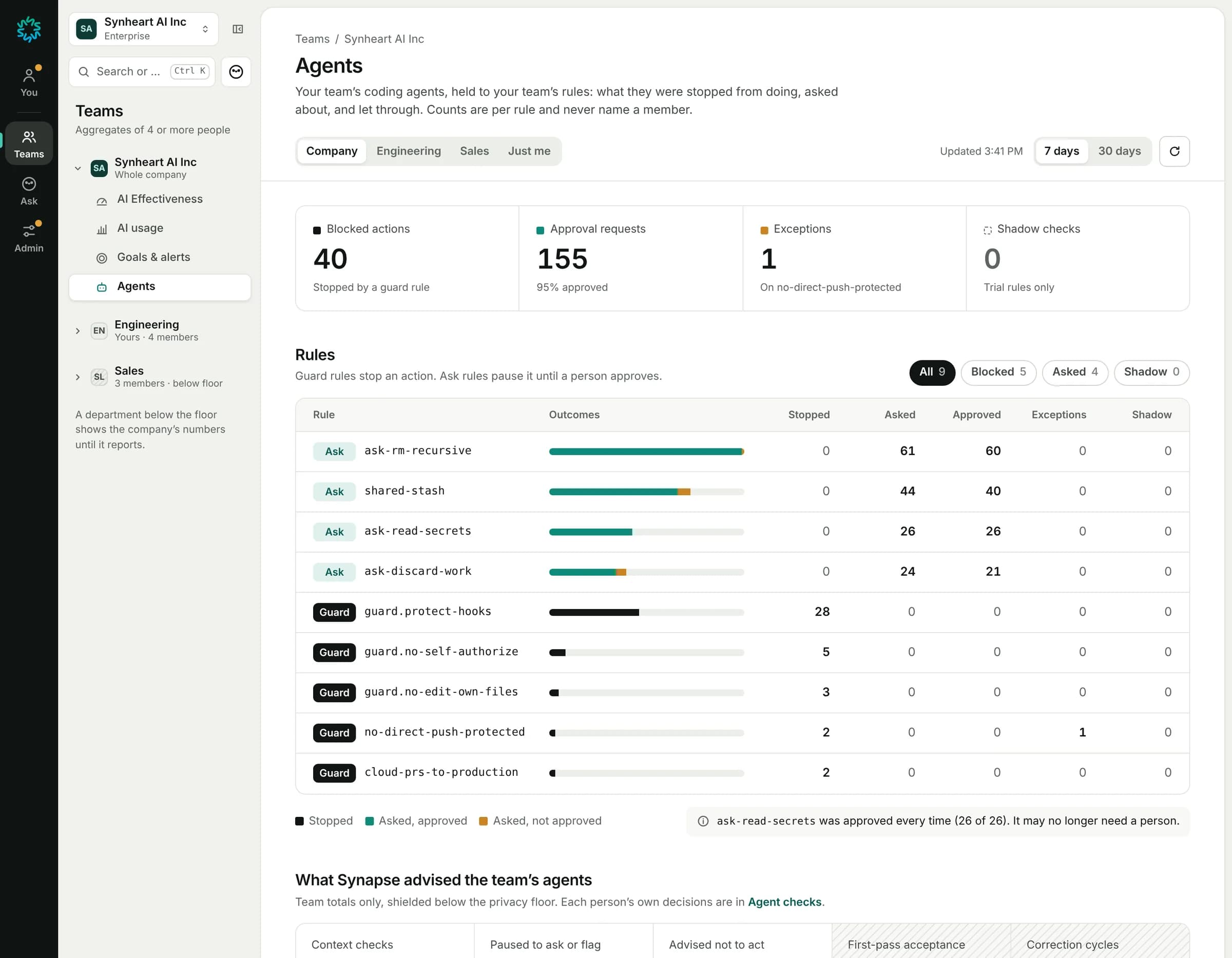Collapse the Synheart AI Inc tree node
Viewport: 1232px width, 958px height.
[78, 168]
